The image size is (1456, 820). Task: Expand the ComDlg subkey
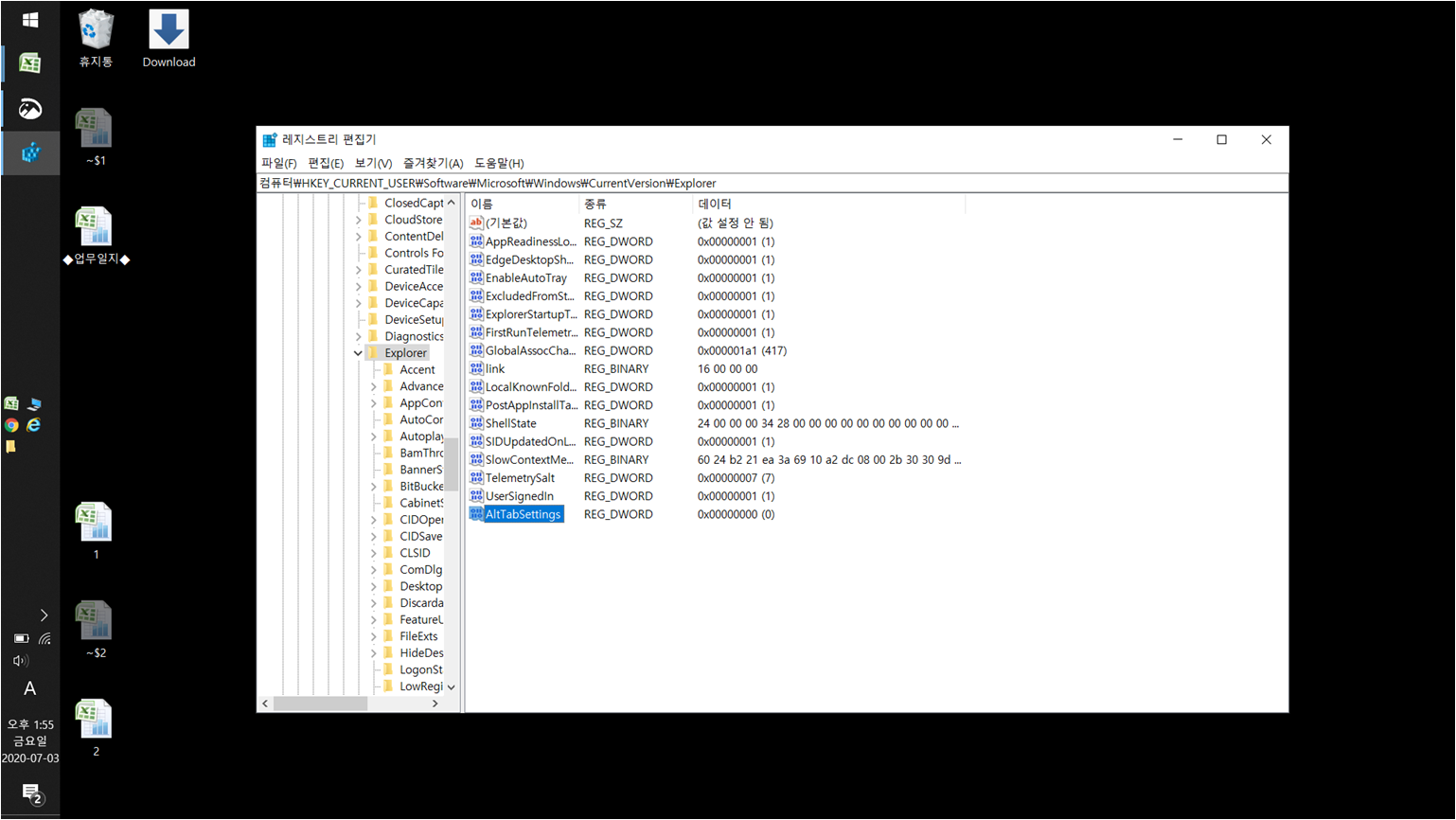click(373, 570)
